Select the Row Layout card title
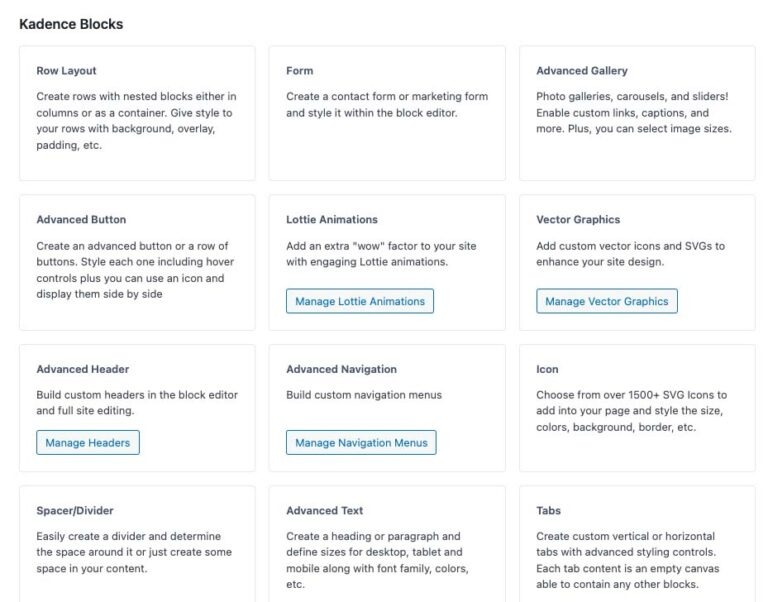The height and width of the screenshot is (602, 768). [66, 71]
